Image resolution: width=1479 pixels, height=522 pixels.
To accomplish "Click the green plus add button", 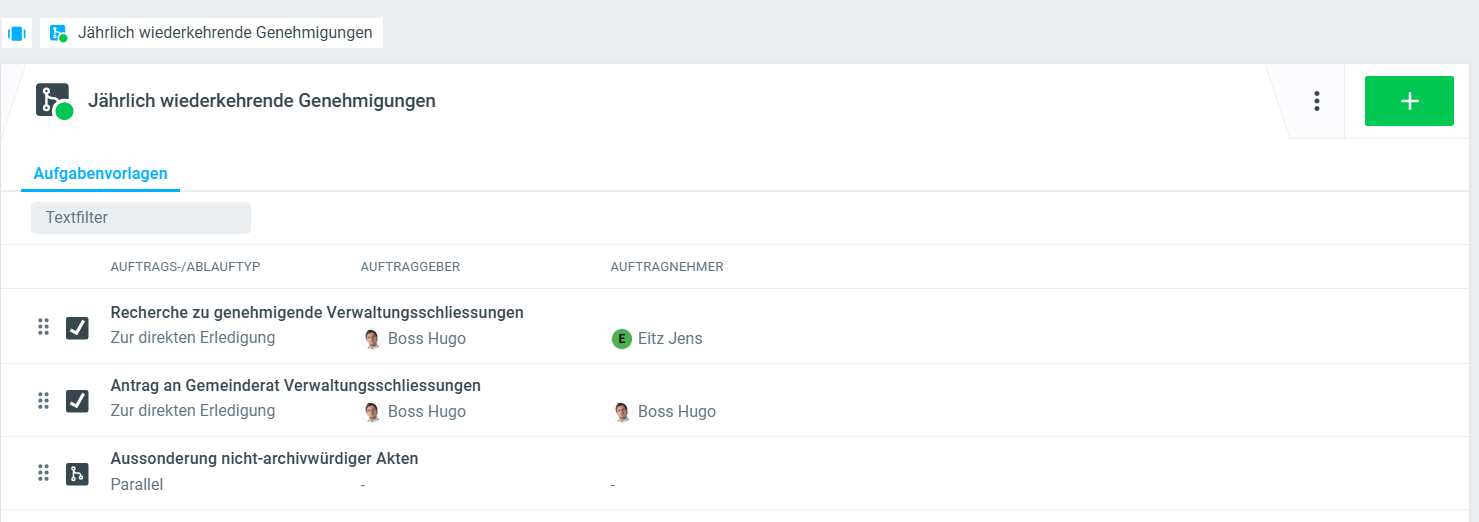I will (x=1409, y=101).
